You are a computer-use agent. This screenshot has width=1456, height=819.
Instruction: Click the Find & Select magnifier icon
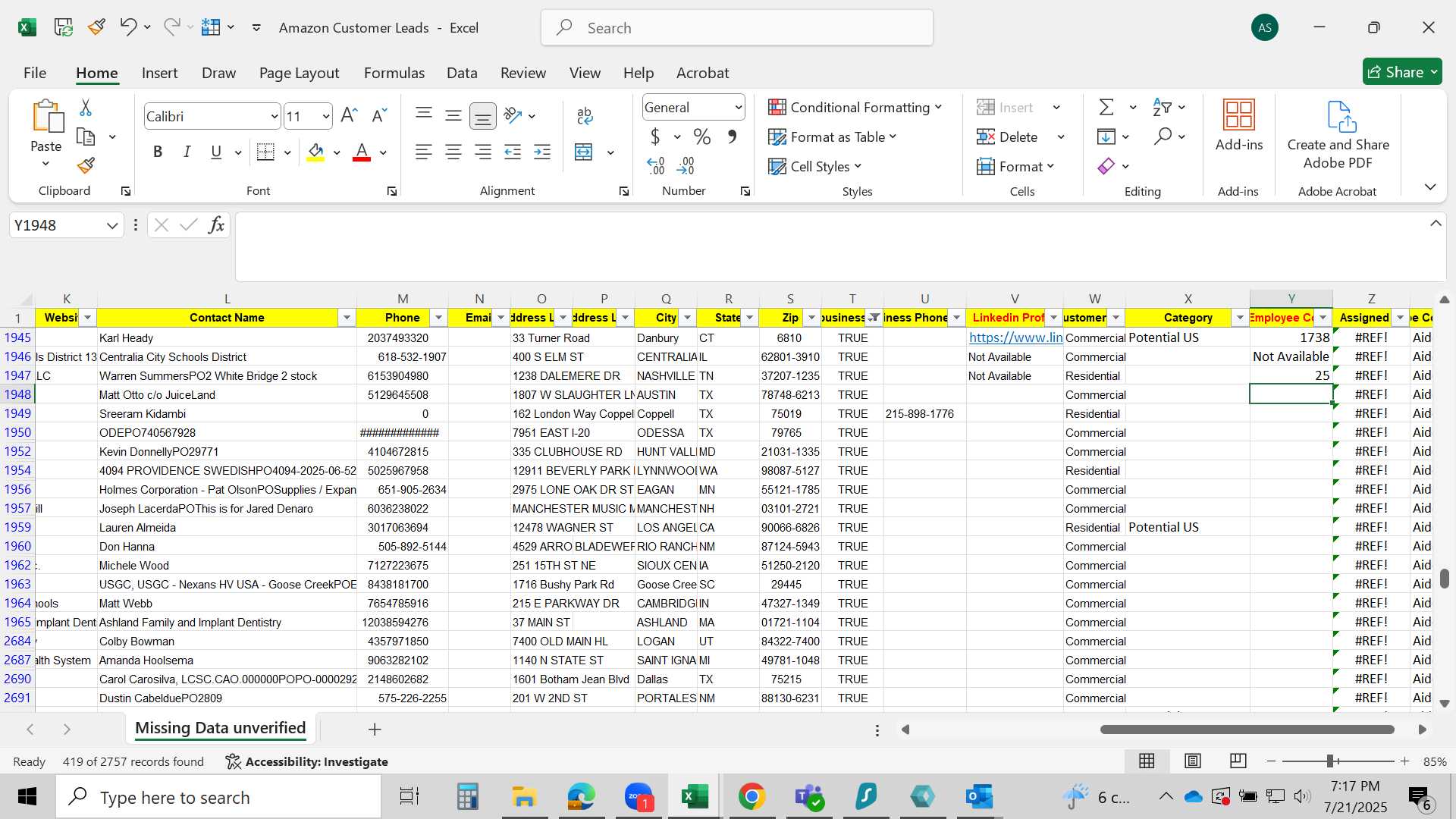click(x=1163, y=136)
